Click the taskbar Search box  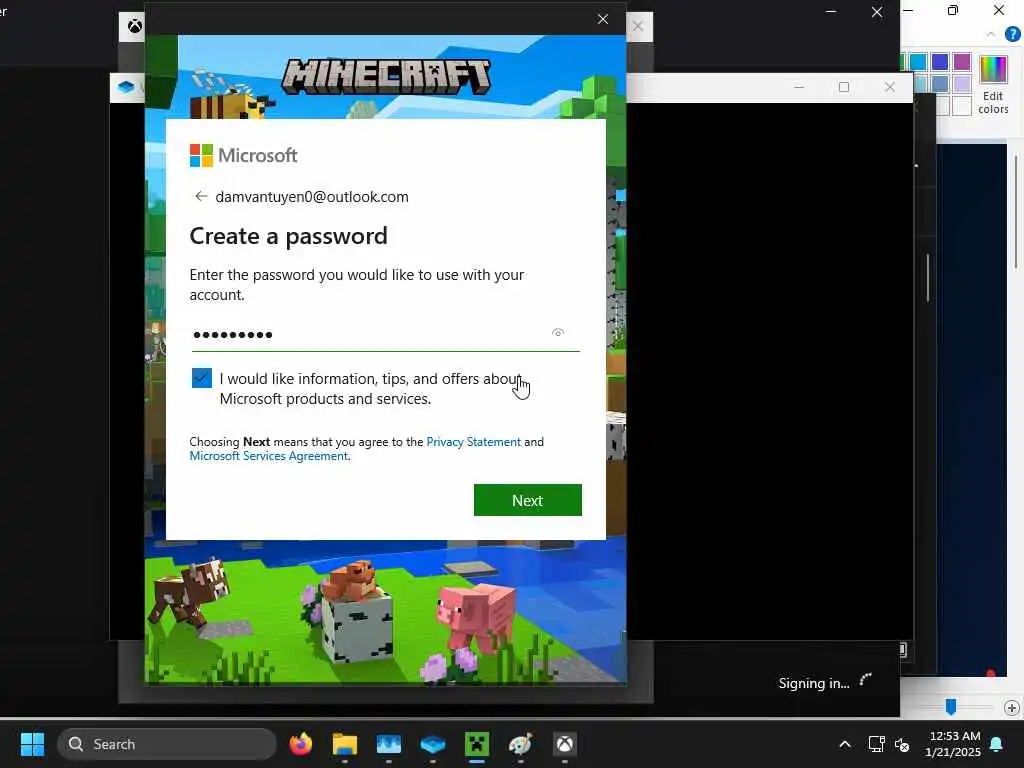[x=167, y=744]
